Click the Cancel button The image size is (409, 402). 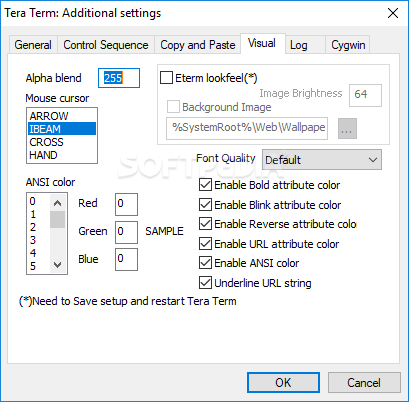(364, 383)
